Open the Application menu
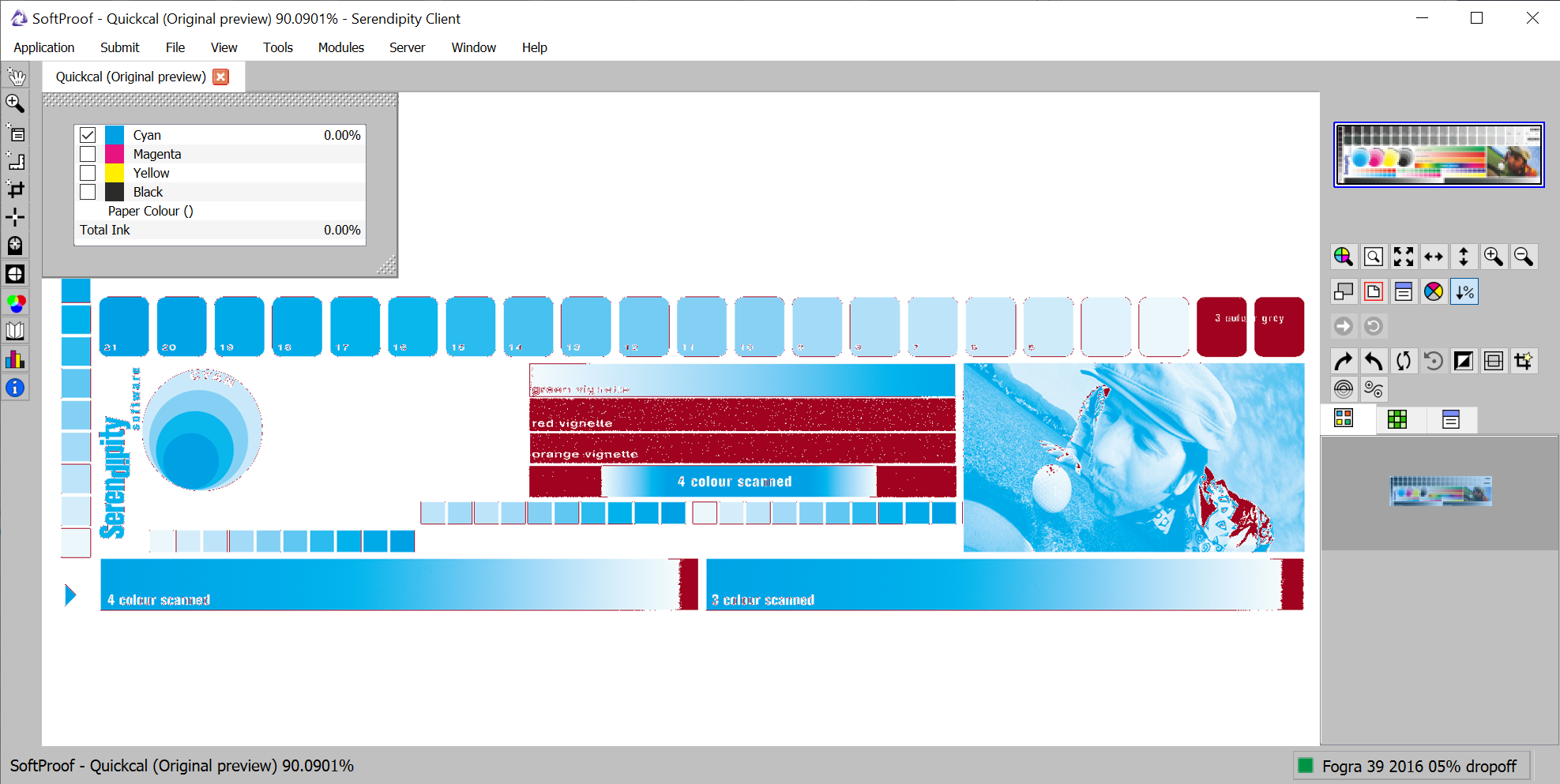This screenshot has height=784, width=1560. (44, 47)
